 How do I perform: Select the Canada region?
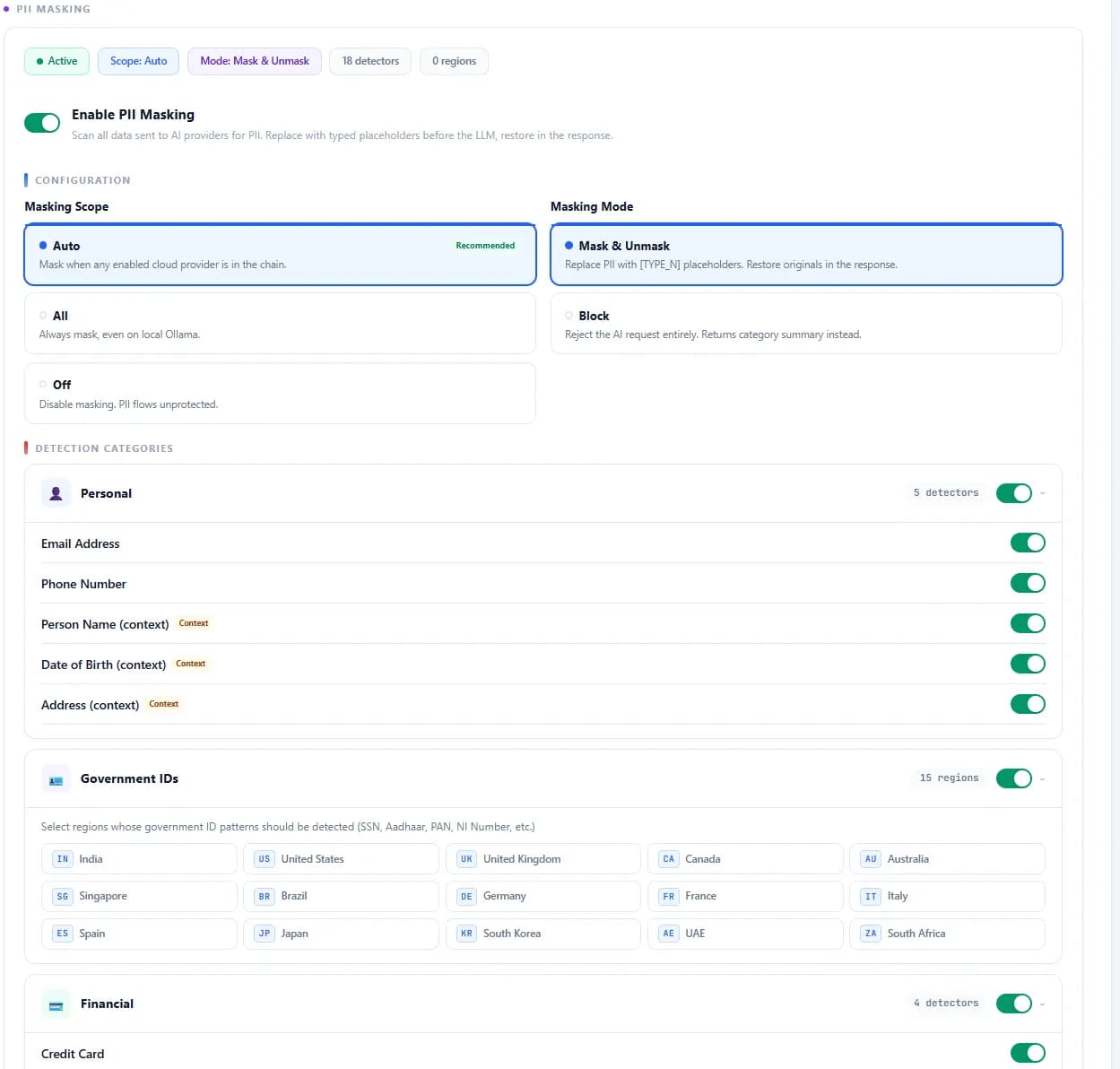tap(745, 859)
